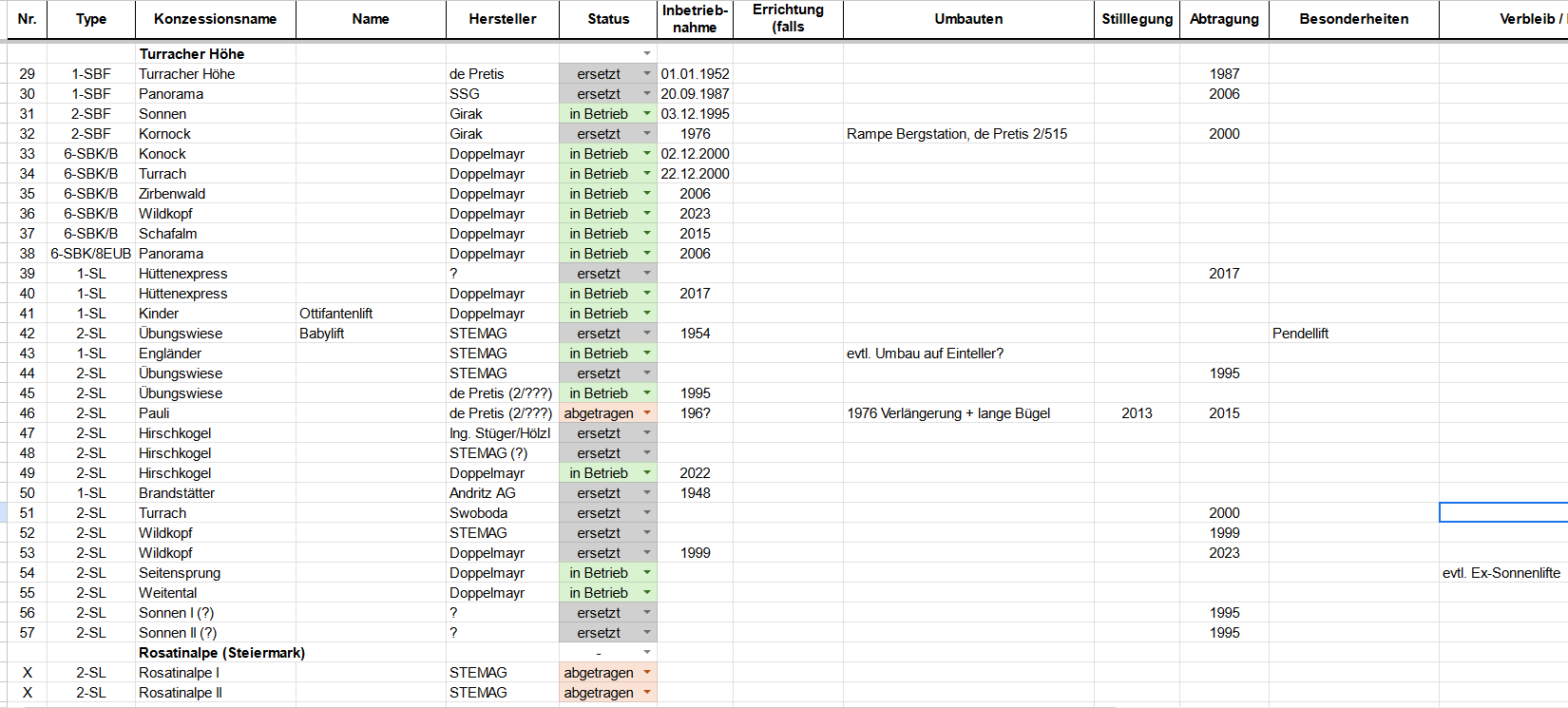Viewport: 1568px width, 708px height.
Task: Open status dropdown in Rosatinalpe (Steiermark) heading row
Action: tap(647, 653)
